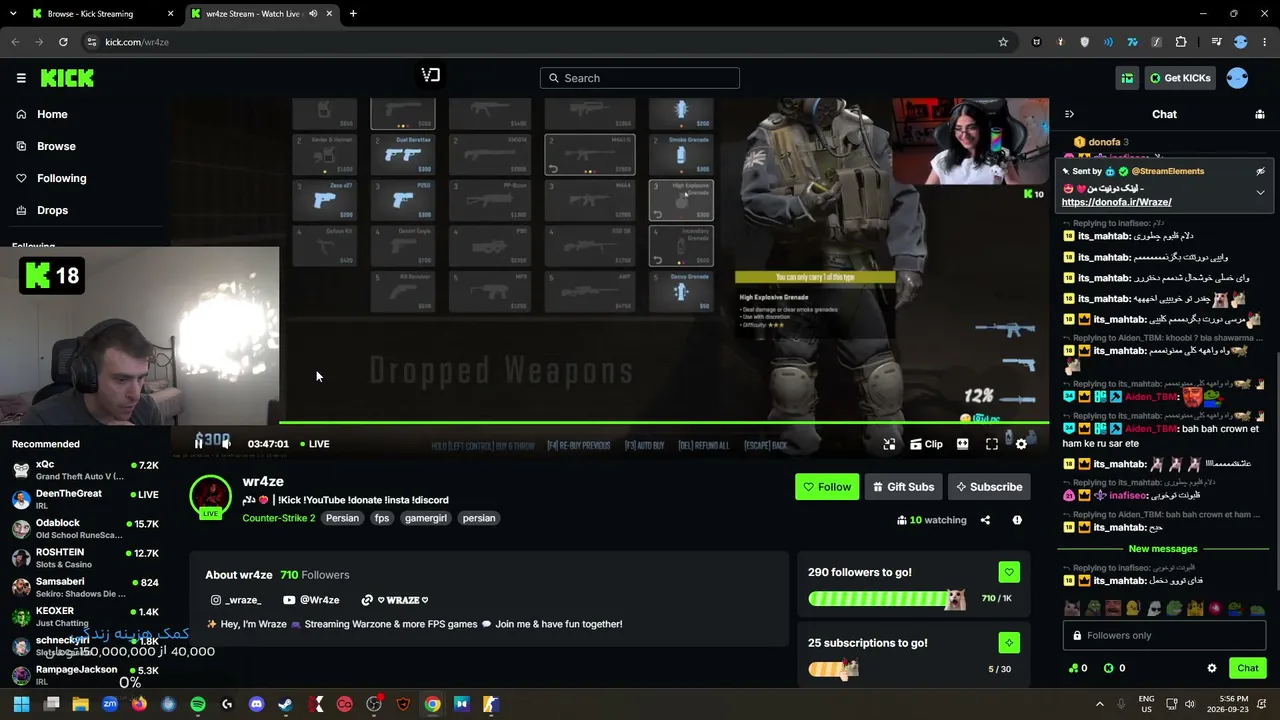Create a Clip of the stream

pos(926,444)
